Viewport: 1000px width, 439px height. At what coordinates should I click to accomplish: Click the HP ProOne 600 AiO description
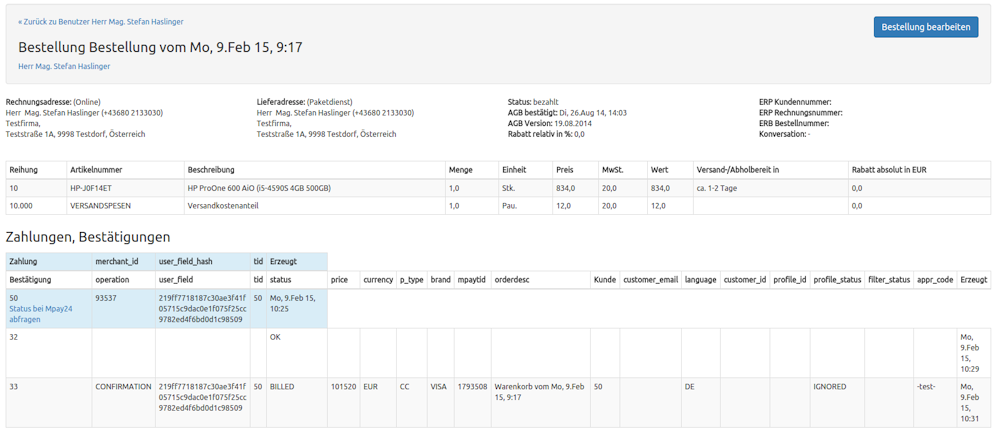tap(259, 188)
